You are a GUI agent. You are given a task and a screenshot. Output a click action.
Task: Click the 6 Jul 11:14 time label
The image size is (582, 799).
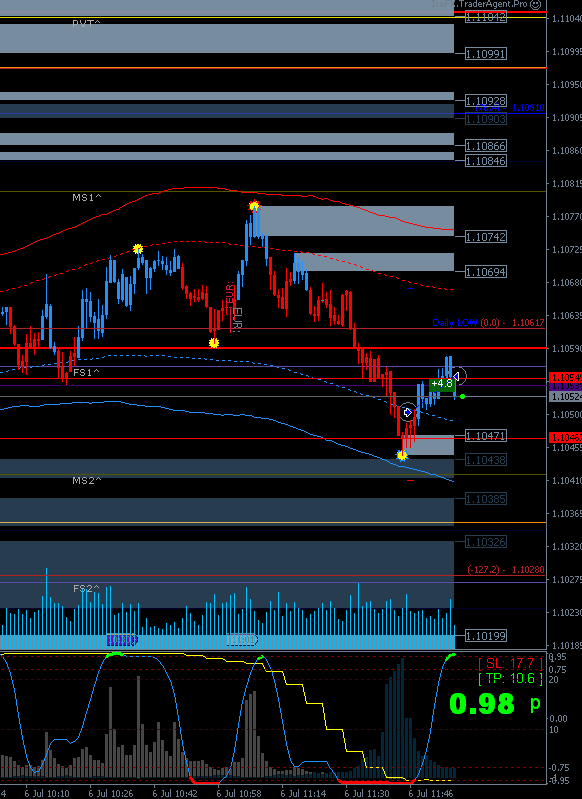(305, 794)
